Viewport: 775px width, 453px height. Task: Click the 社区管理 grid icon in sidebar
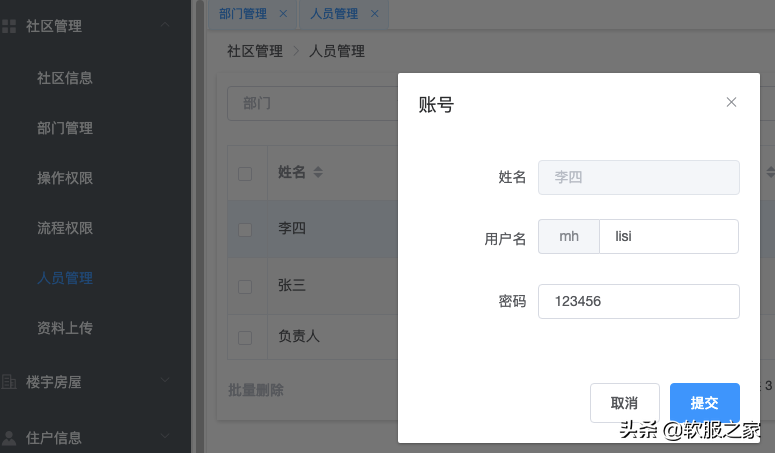[x=9, y=26]
